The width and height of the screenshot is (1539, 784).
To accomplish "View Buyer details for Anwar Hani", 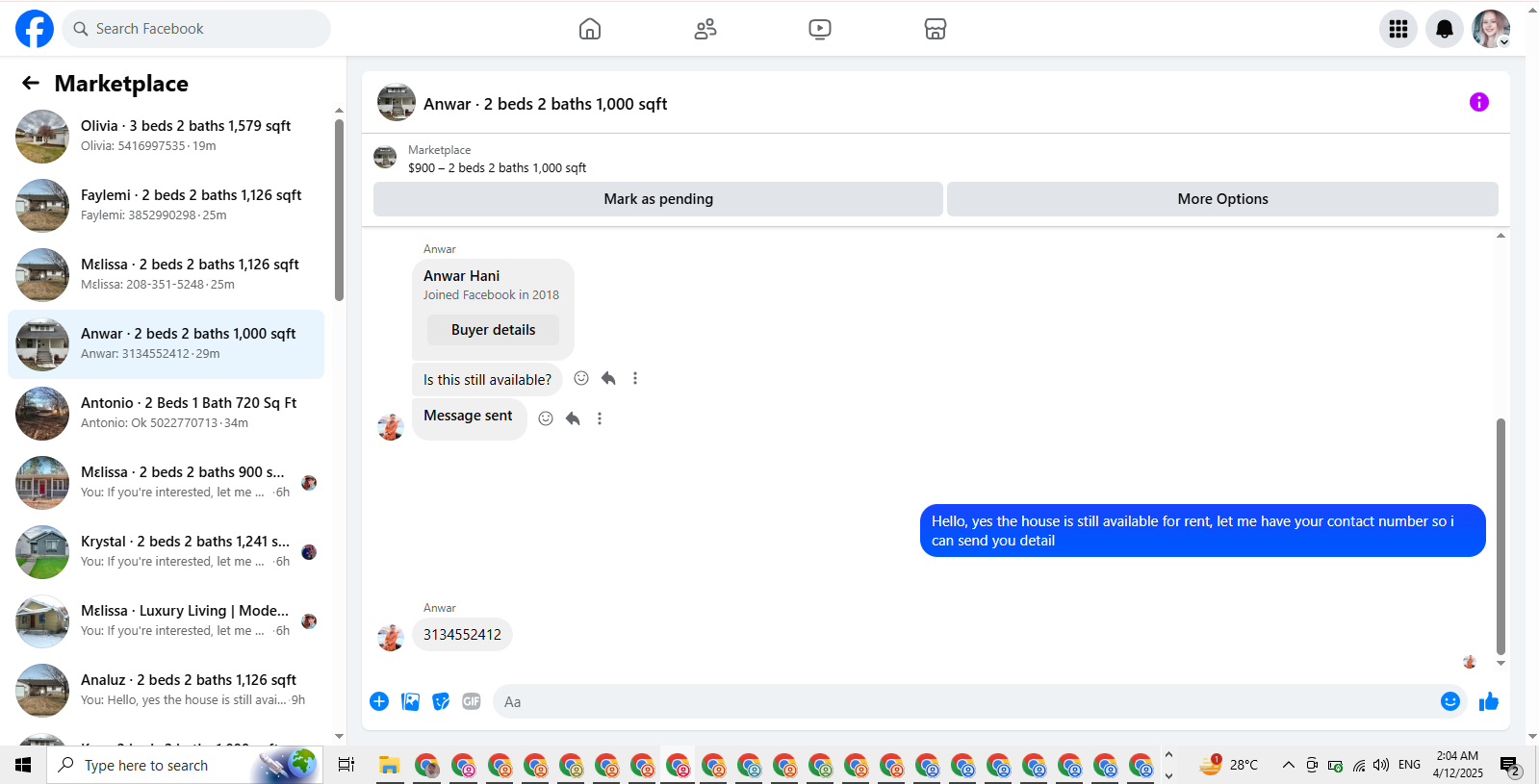I will point(493,330).
